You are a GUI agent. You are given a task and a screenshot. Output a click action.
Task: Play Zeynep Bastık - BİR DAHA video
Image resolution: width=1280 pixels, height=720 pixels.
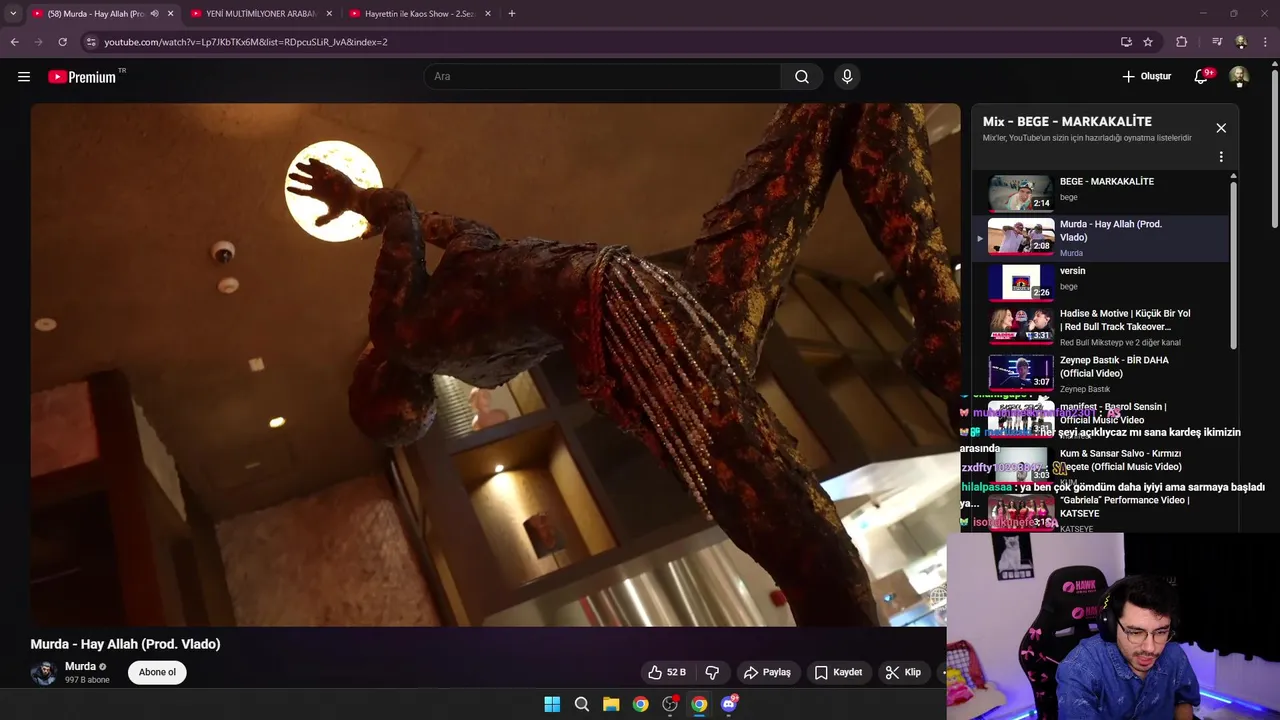(1100, 373)
